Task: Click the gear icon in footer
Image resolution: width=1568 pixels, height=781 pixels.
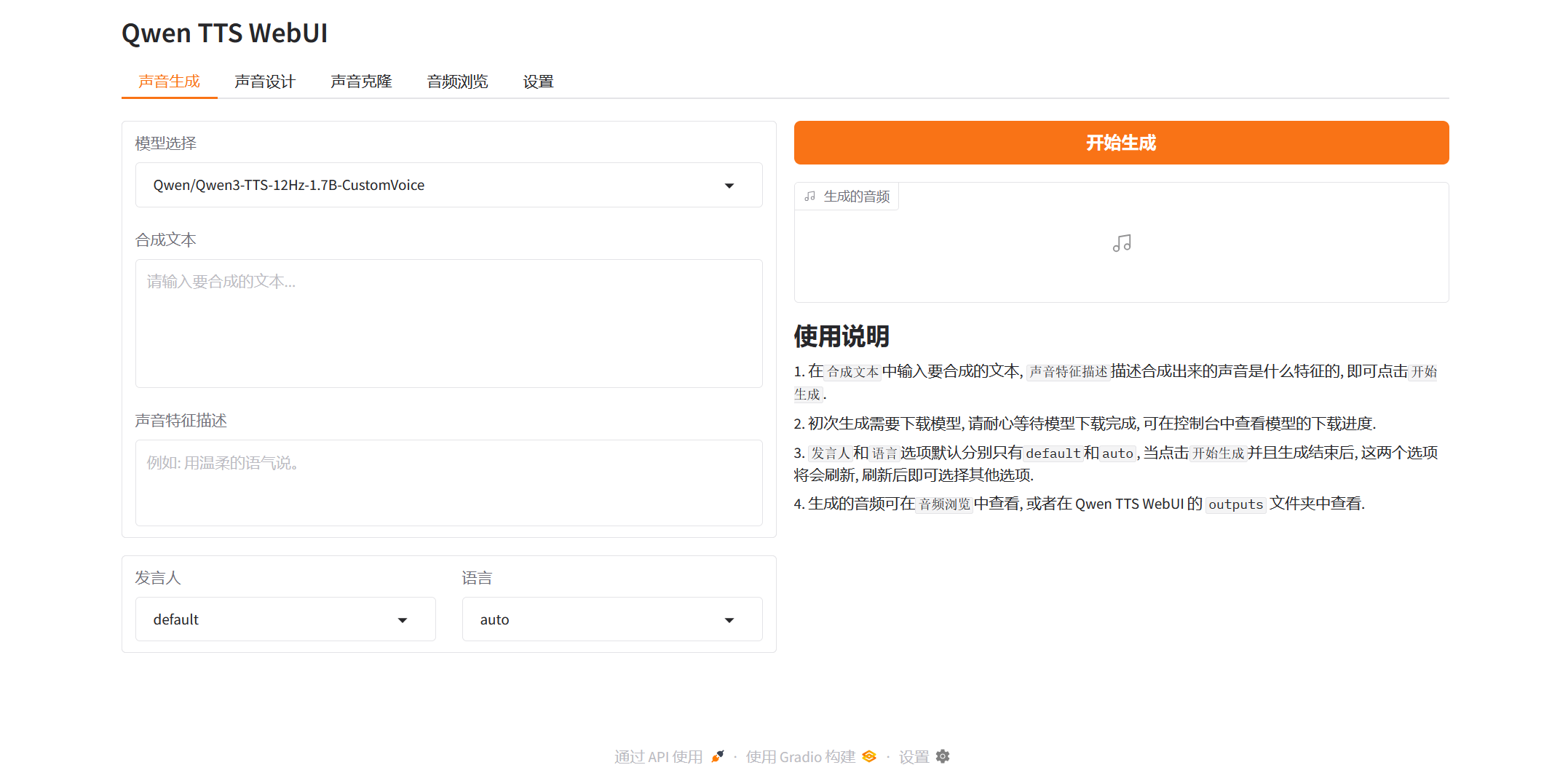Action: pos(943,756)
